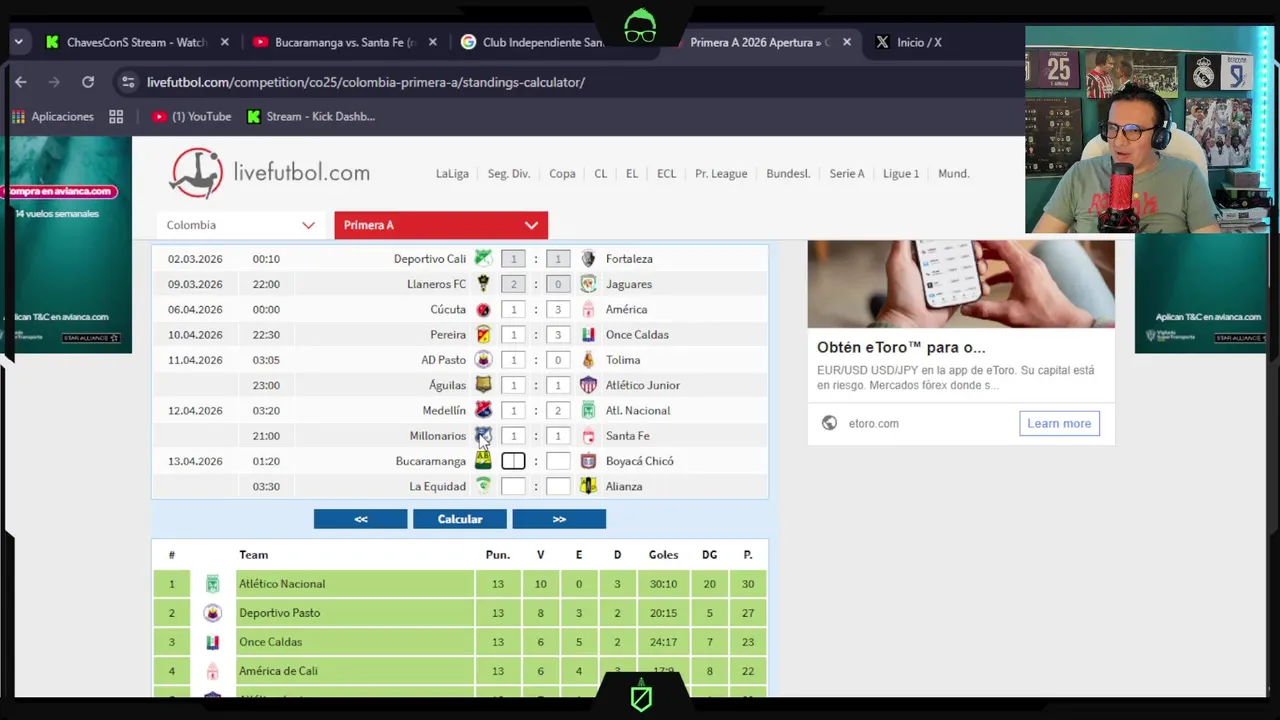Click La Equidad home score input box

click(513, 486)
